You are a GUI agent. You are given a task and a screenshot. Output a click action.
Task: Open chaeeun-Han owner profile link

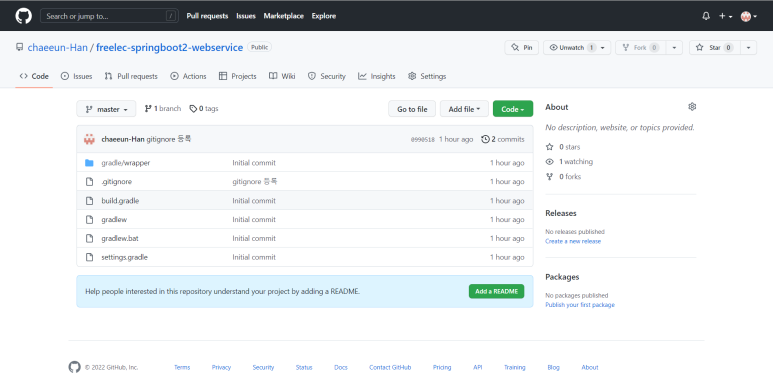pyautogui.click(x=58, y=47)
